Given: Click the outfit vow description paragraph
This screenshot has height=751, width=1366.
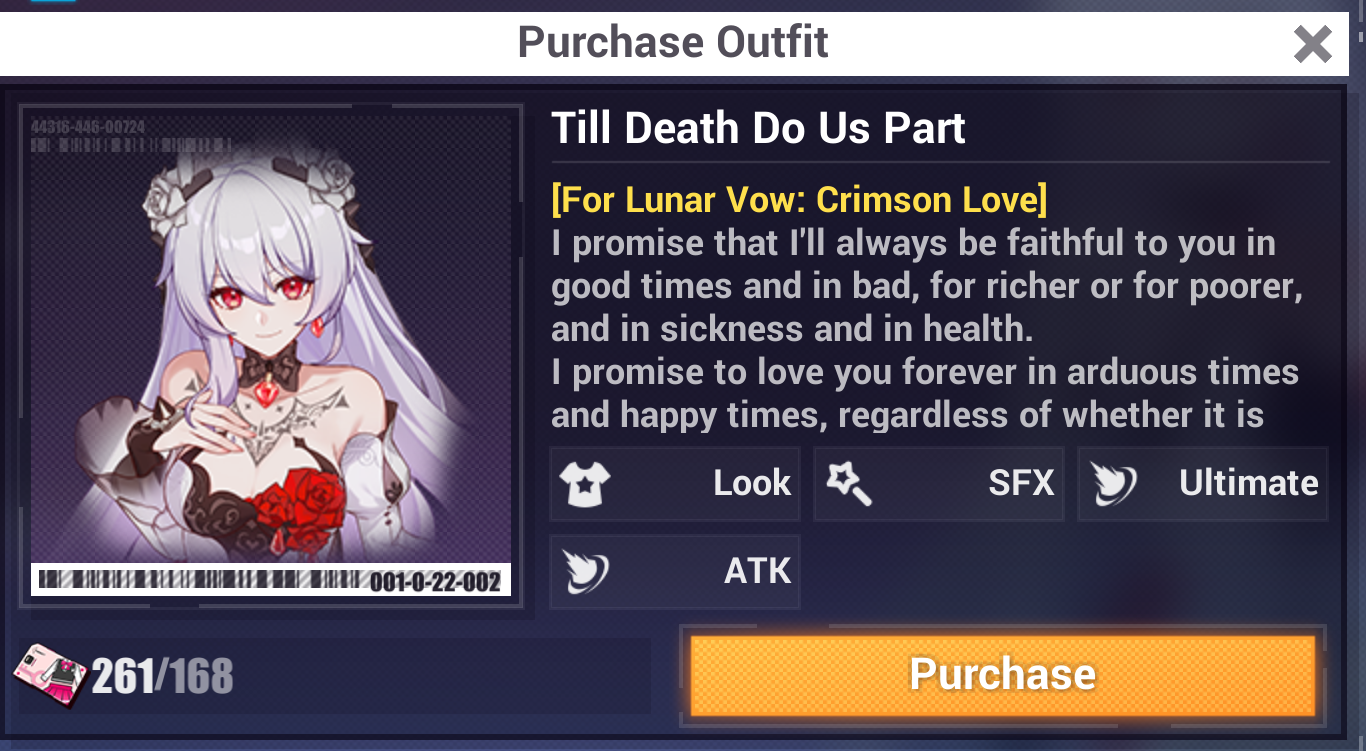Looking at the screenshot, I should tap(927, 329).
